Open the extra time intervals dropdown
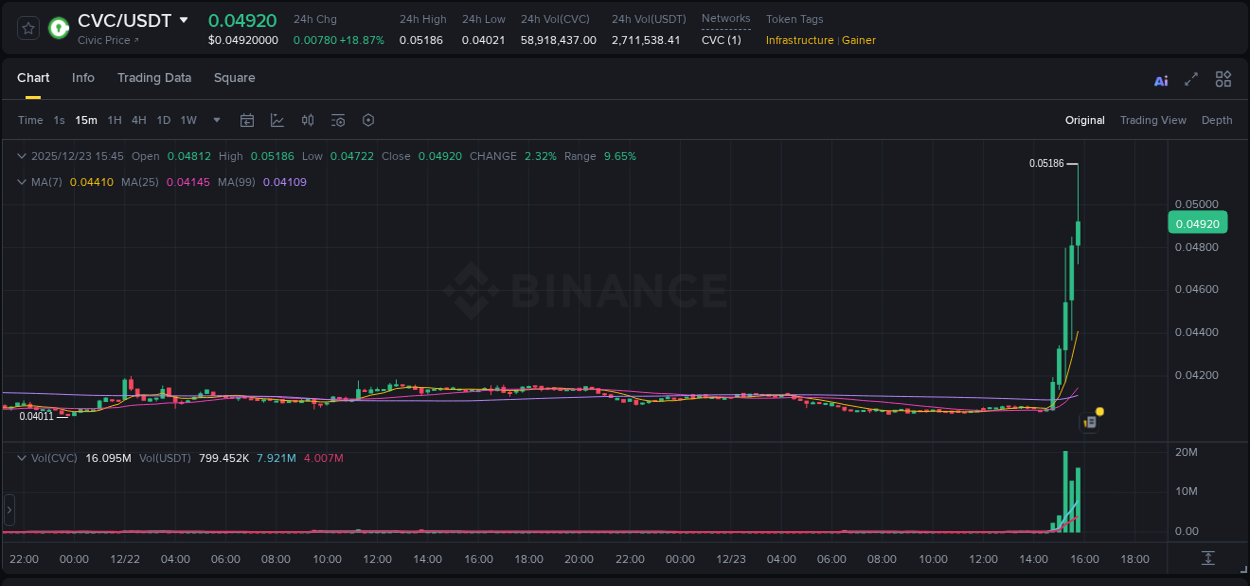The height and width of the screenshot is (586, 1250). [215, 120]
